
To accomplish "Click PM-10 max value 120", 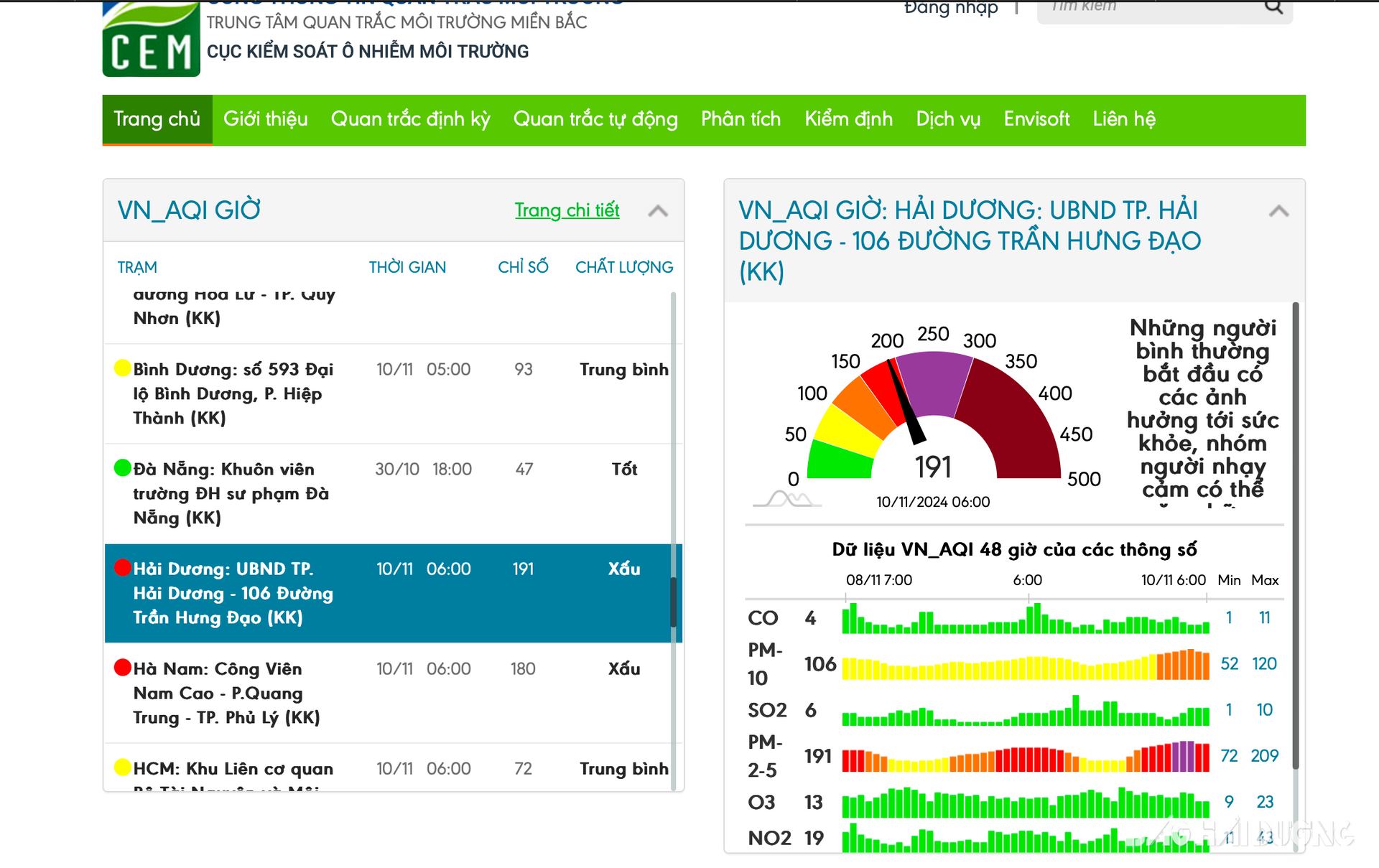I will coord(1264,663).
